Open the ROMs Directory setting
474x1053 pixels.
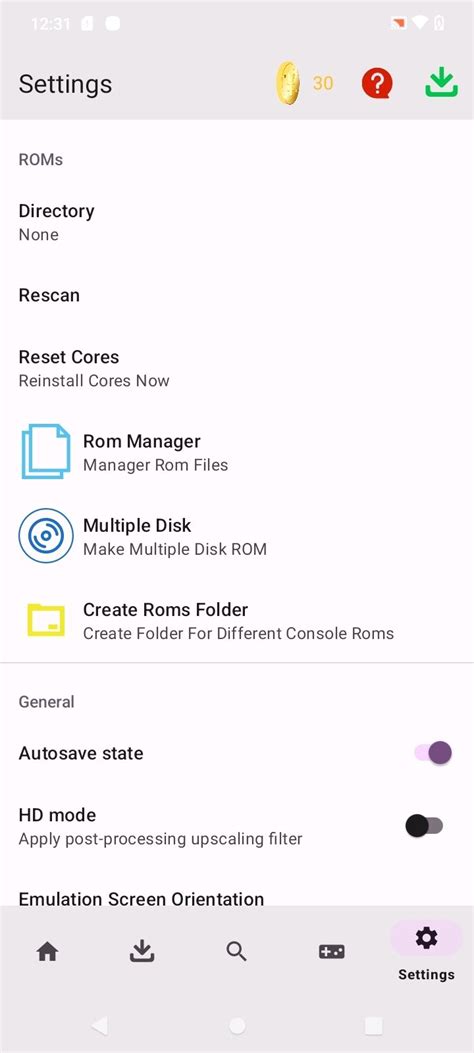(x=237, y=222)
